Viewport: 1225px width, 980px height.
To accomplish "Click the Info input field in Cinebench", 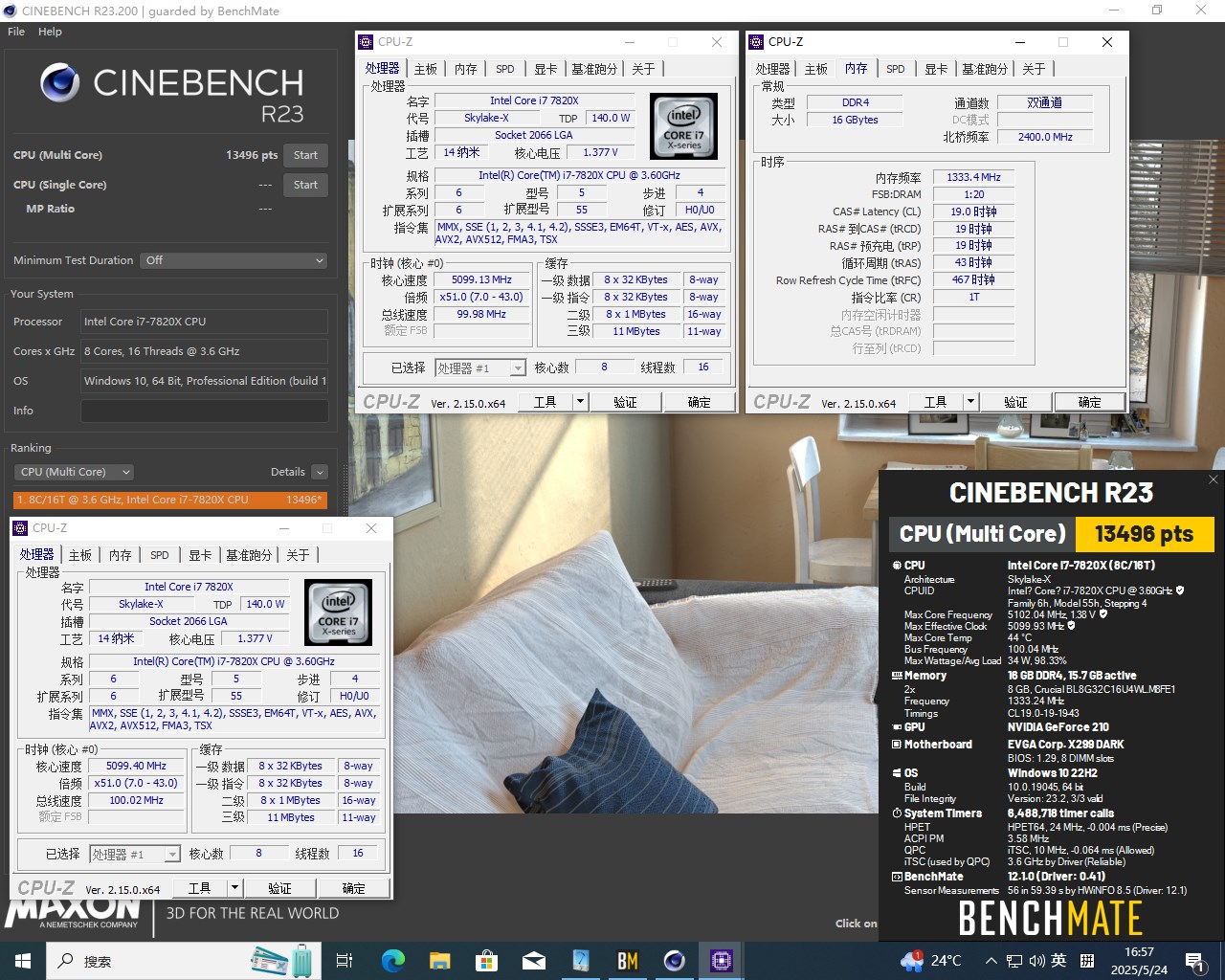I will pyautogui.click(x=204, y=411).
